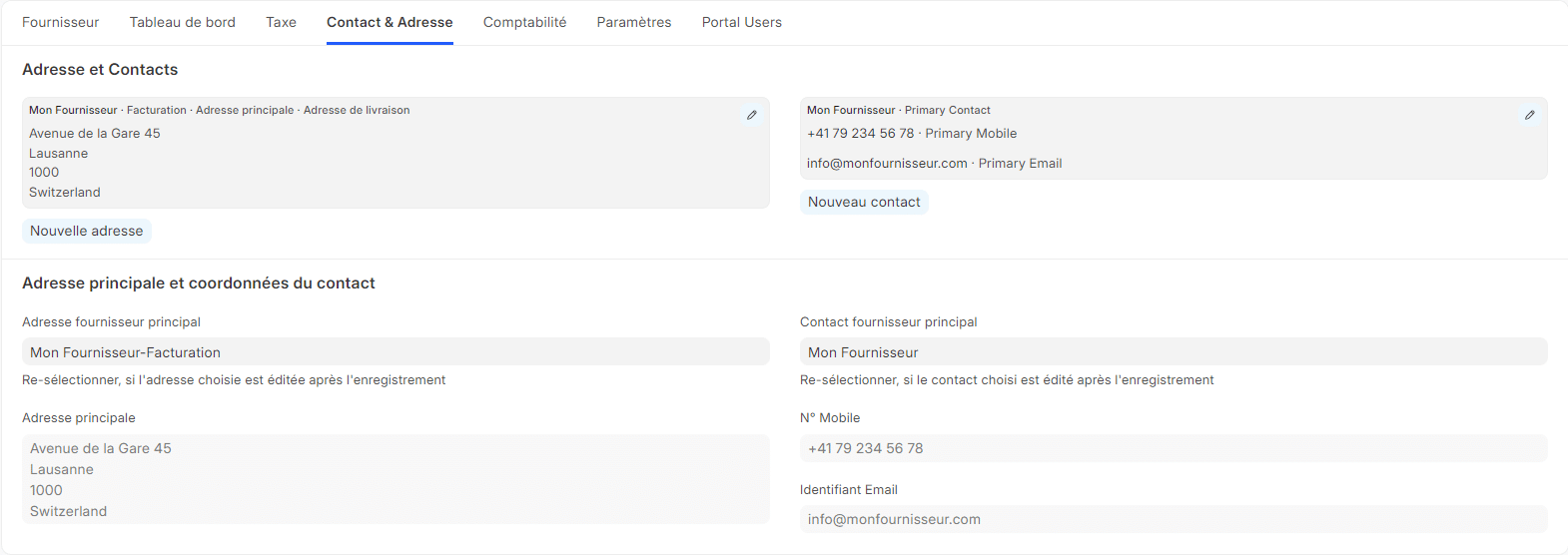Select the primary contact info card
The image size is (1568, 555).
(x=1174, y=138)
